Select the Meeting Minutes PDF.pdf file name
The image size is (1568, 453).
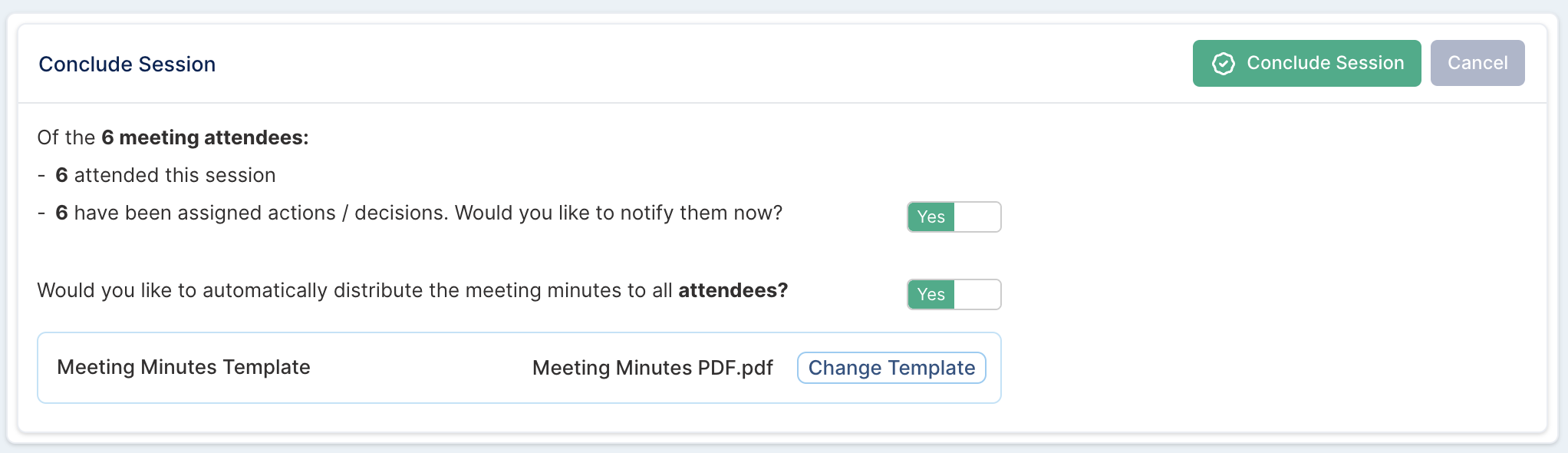(x=653, y=368)
